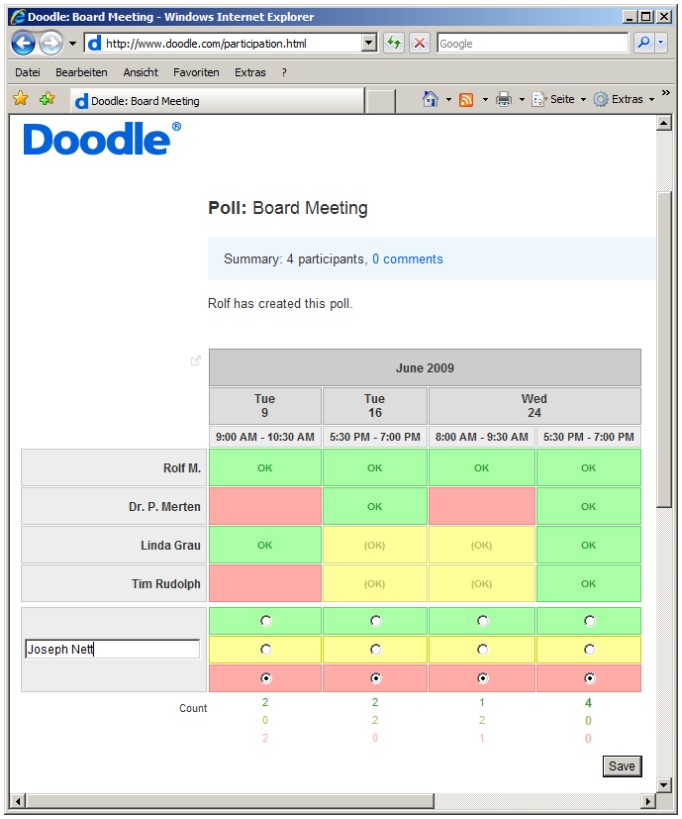The width and height of the screenshot is (682, 819).
Task: Click the Rolf M. participant row label
Action: click(x=114, y=468)
